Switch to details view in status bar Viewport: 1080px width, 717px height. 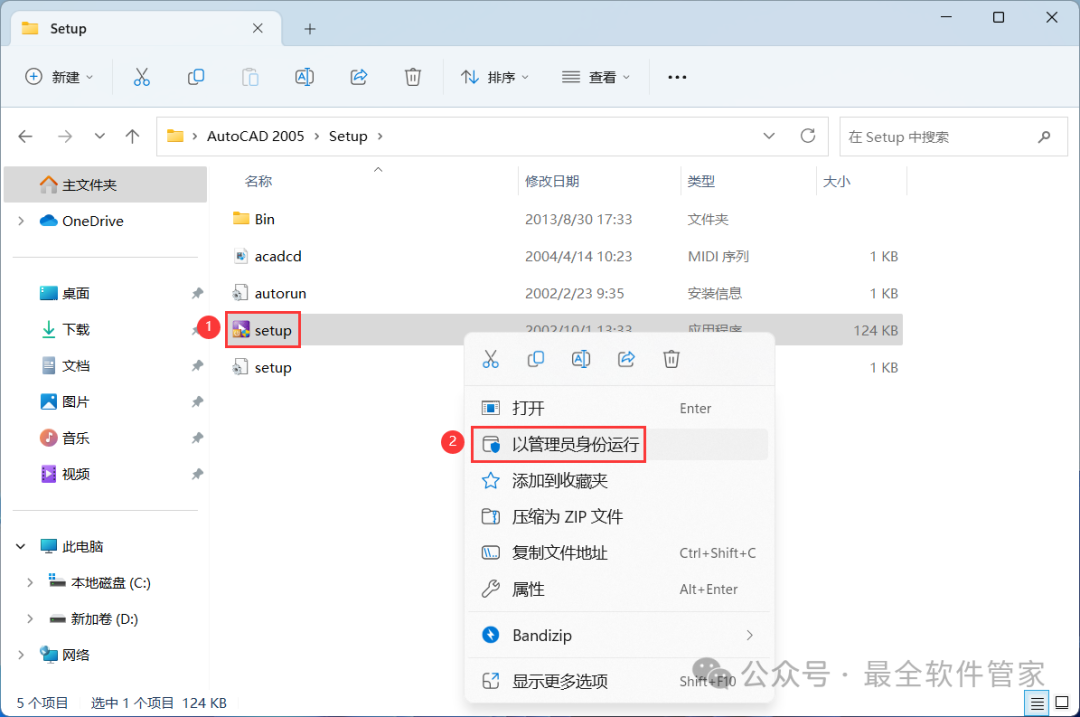tap(1037, 703)
